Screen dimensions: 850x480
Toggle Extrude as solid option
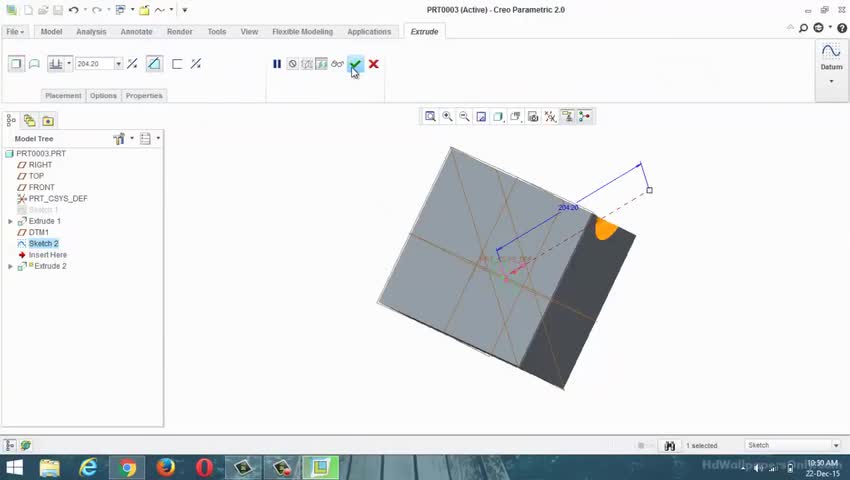pyautogui.click(x=16, y=64)
